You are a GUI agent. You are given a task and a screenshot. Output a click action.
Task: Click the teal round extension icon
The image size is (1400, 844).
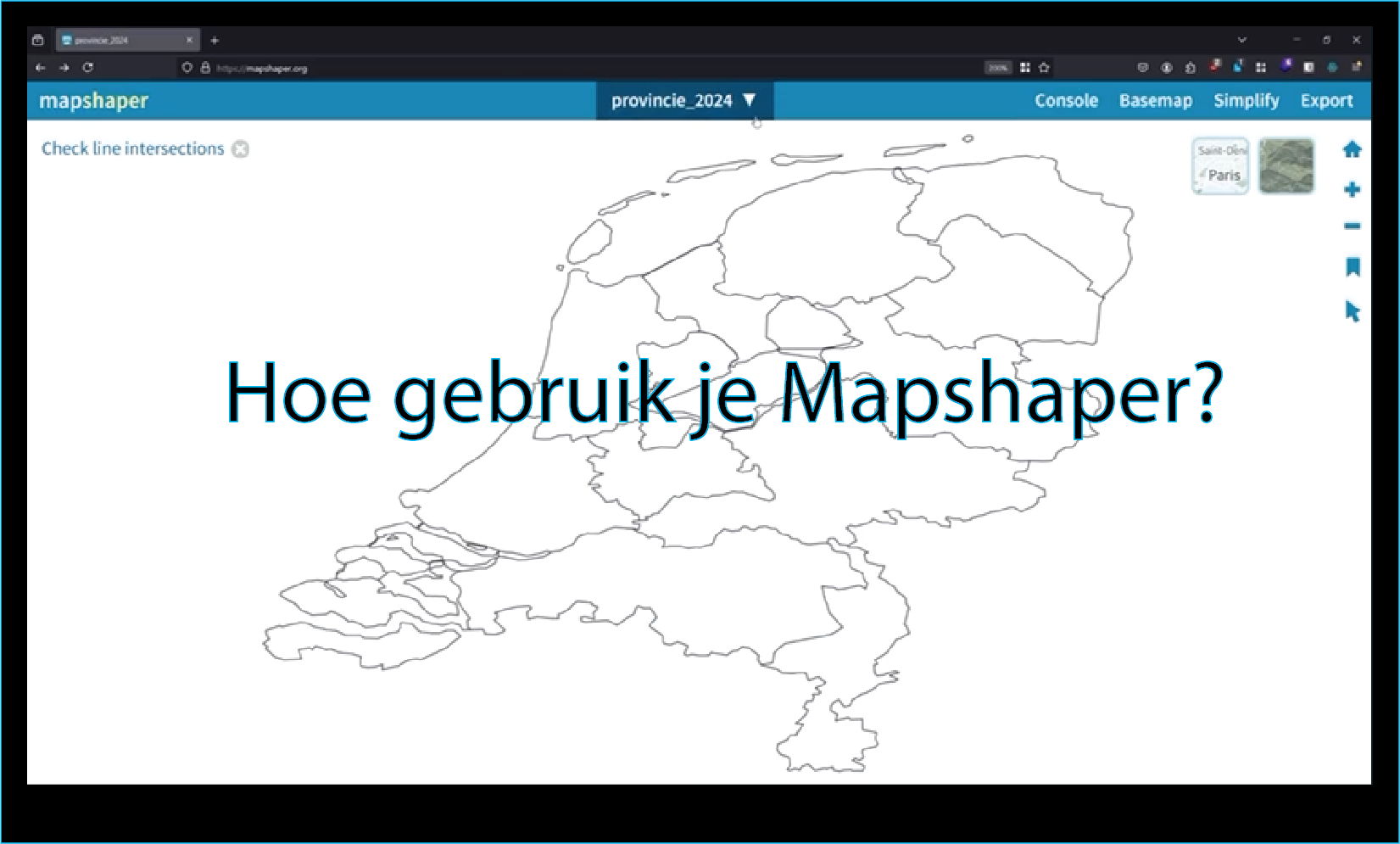pos(1332,67)
